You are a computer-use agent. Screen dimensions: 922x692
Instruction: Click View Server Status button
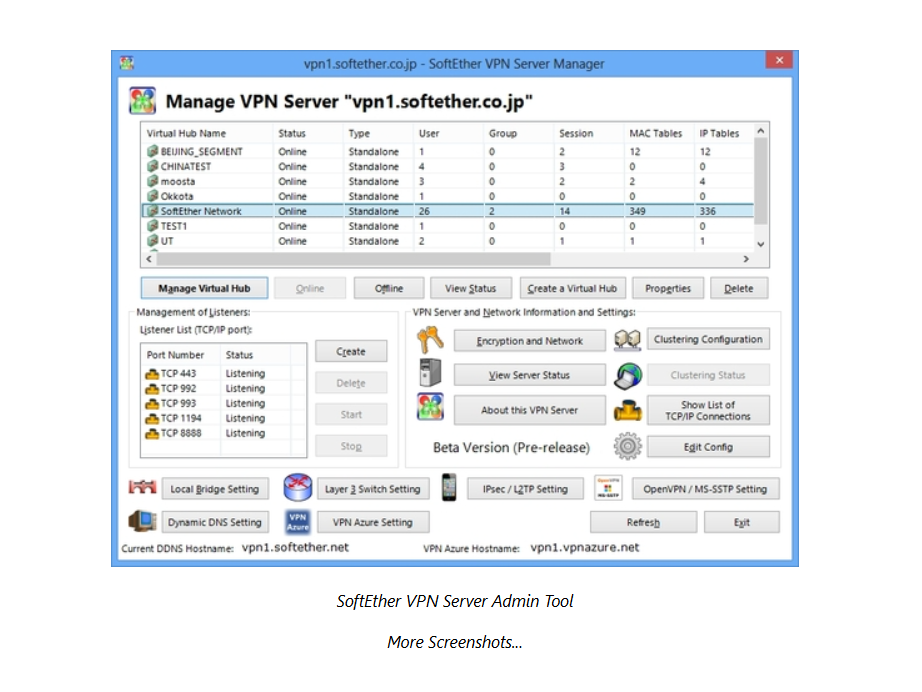pos(529,375)
